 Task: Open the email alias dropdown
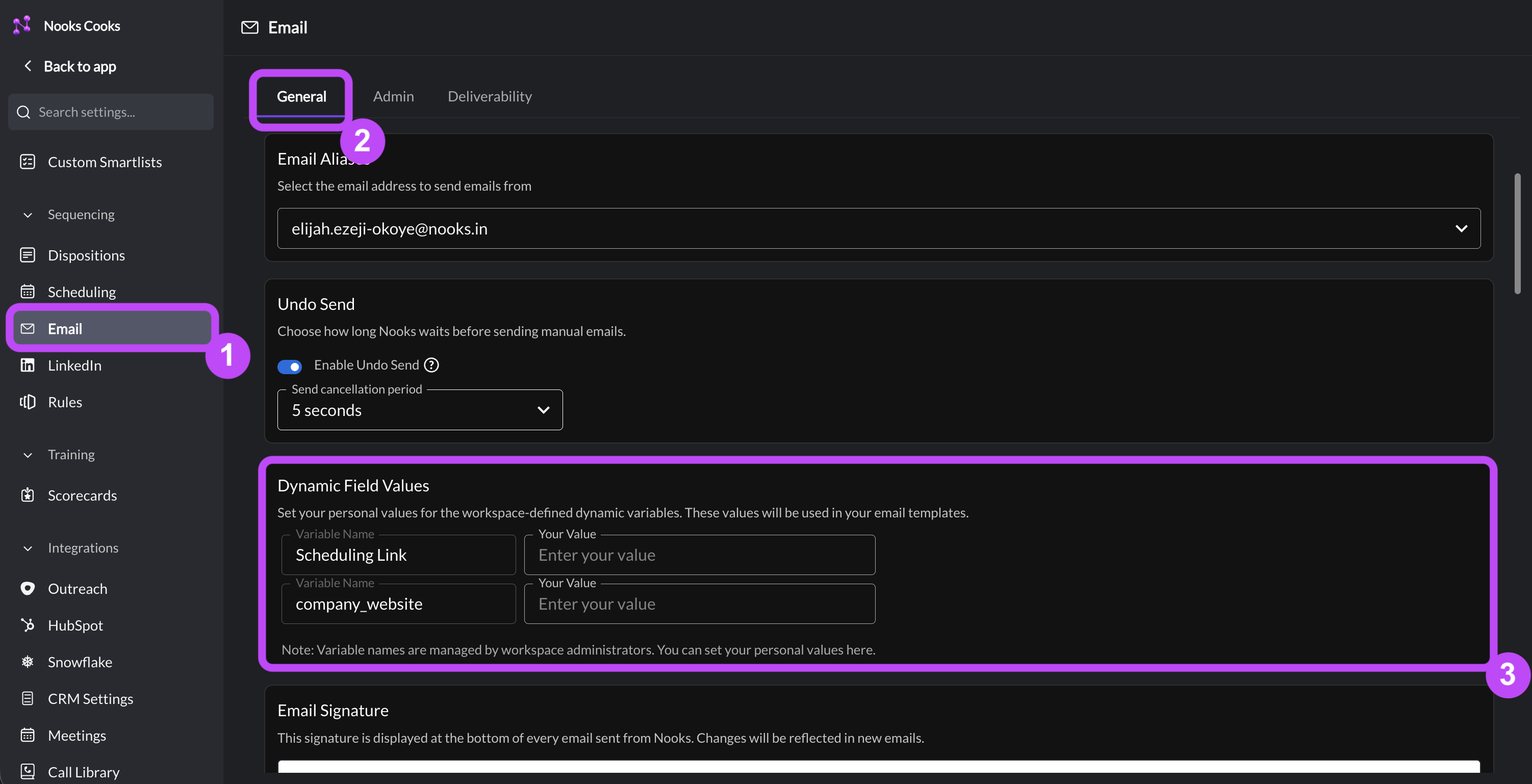[x=878, y=228]
